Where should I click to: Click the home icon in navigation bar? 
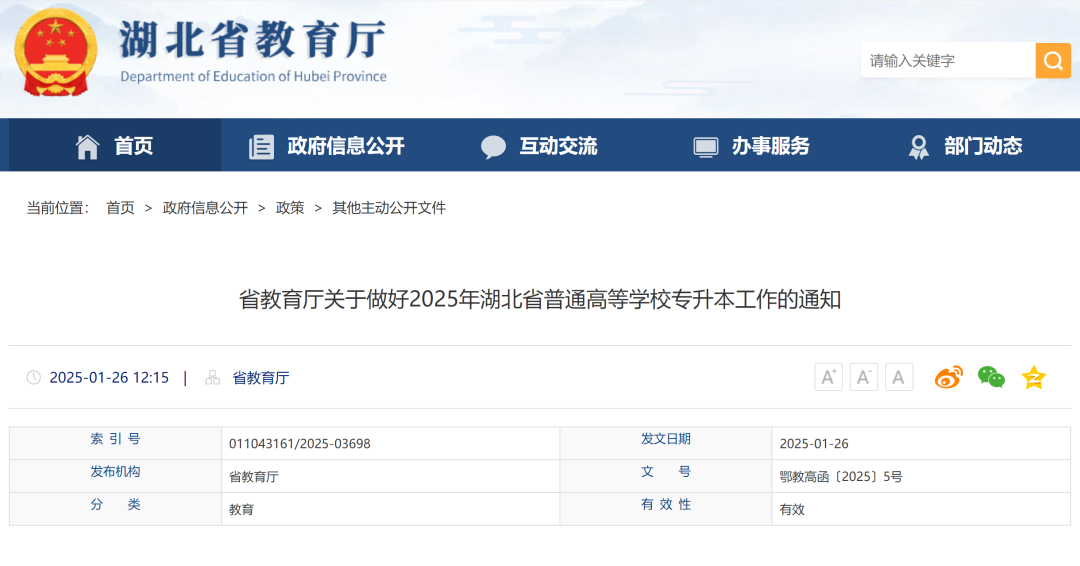point(87,147)
